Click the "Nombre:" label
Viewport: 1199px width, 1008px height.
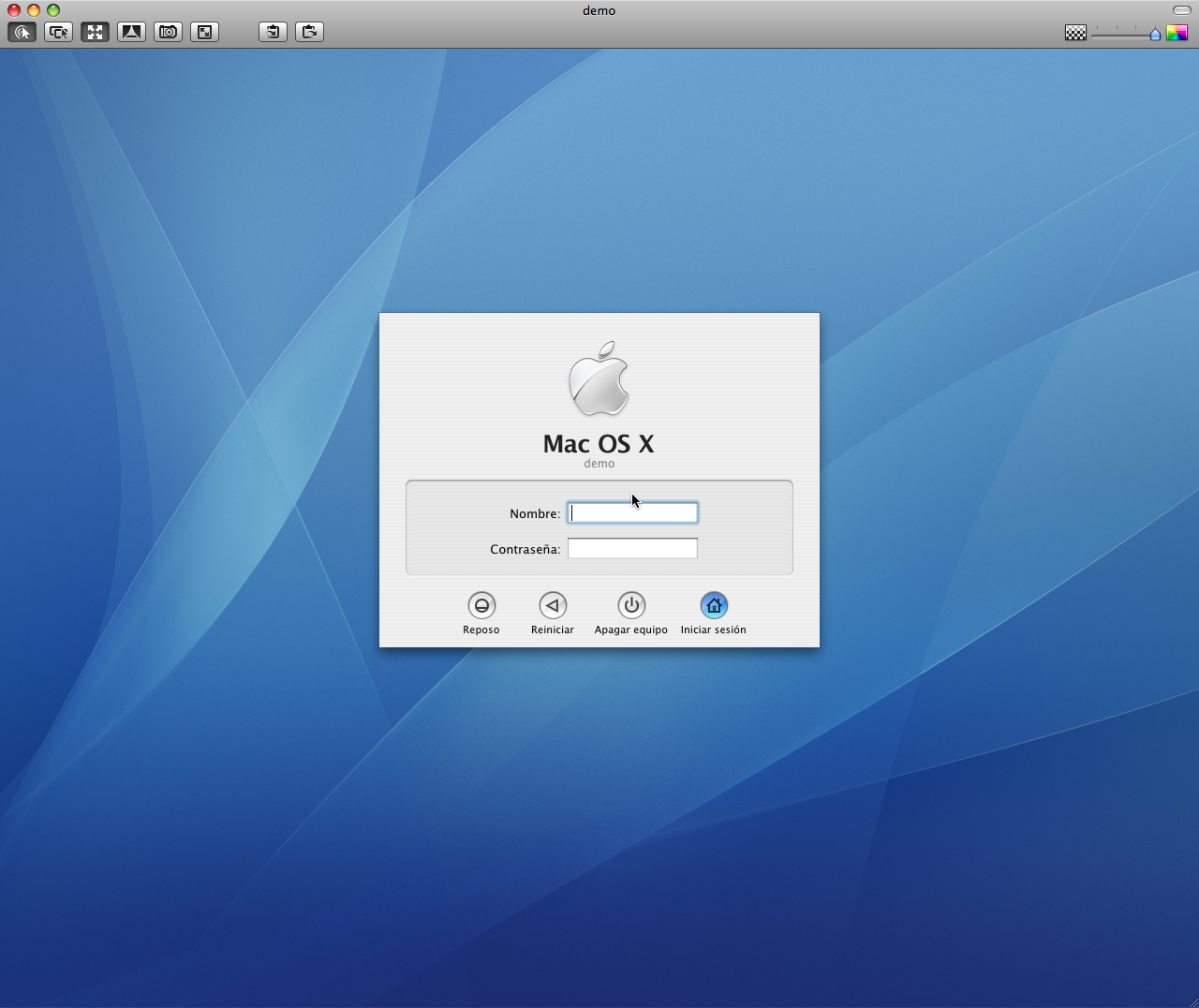tap(535, 513)
